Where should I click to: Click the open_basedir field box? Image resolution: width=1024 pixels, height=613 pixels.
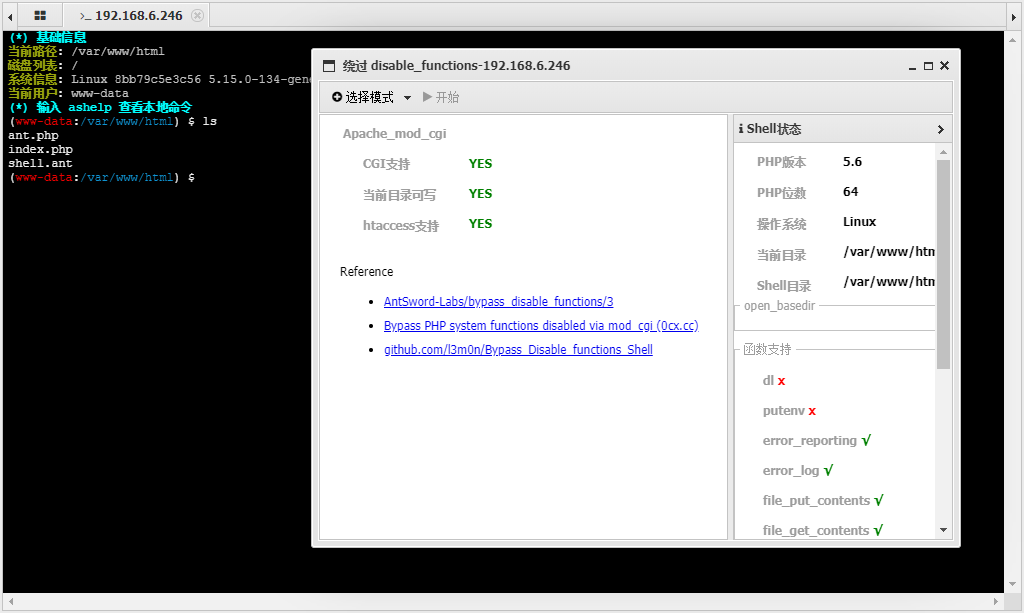[834, 319]
